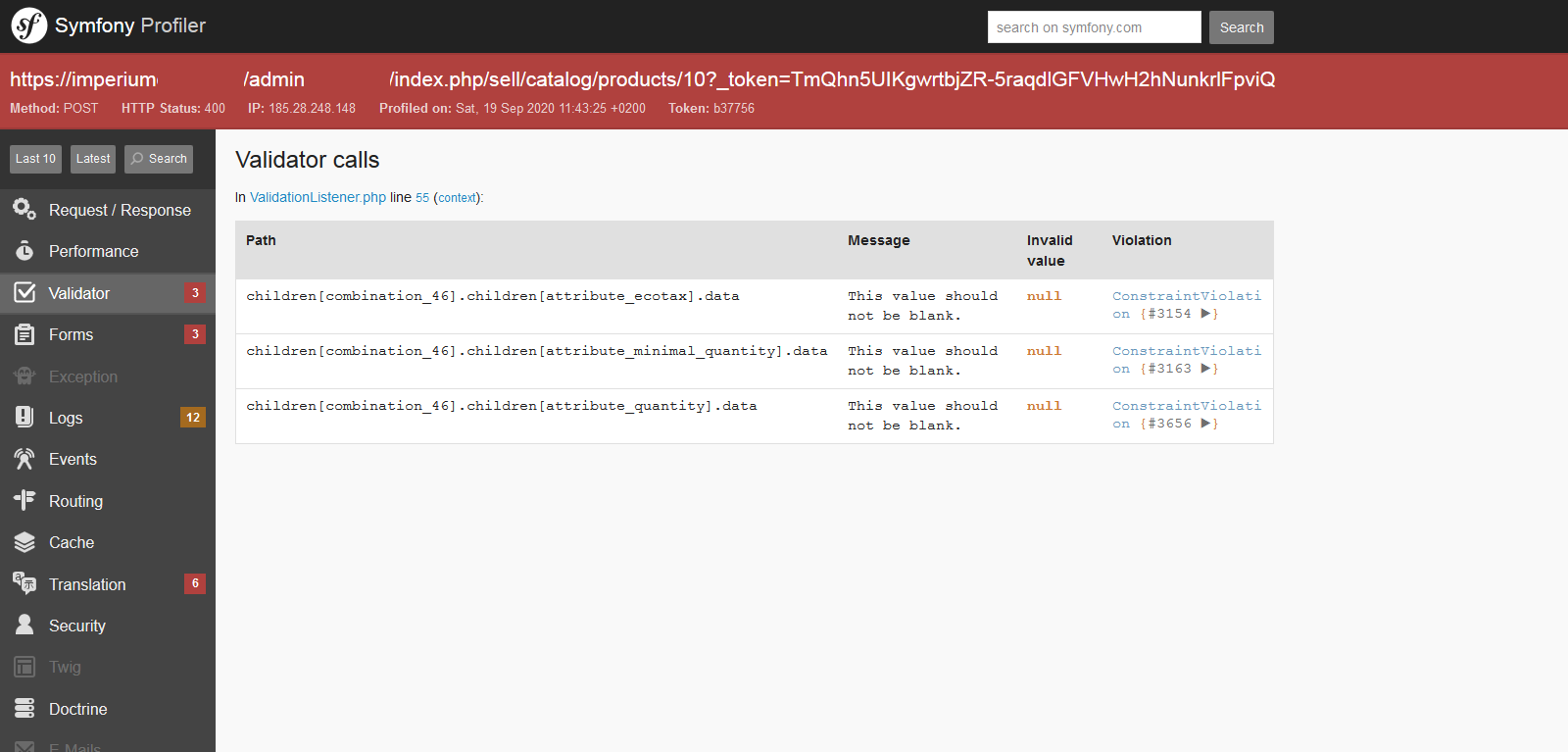This screenshot has width=1568, height=752.
Task: Open the Doctrine database icon
Action: pyautogui.click(x=24, y=708)
